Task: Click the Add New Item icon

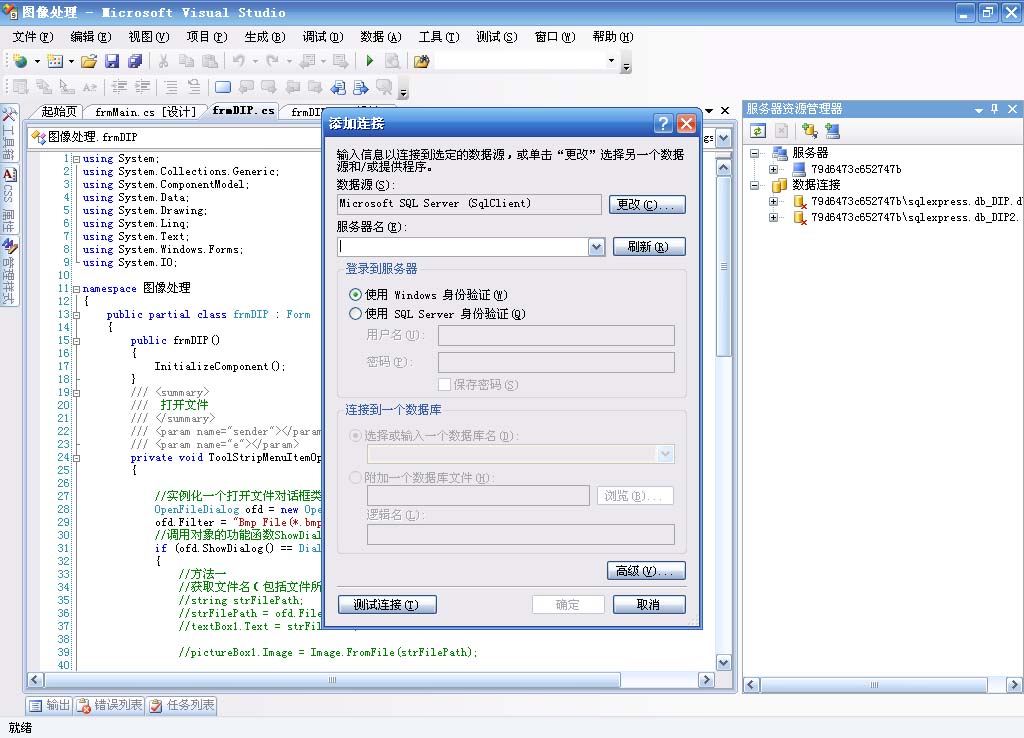Action: 56,61
